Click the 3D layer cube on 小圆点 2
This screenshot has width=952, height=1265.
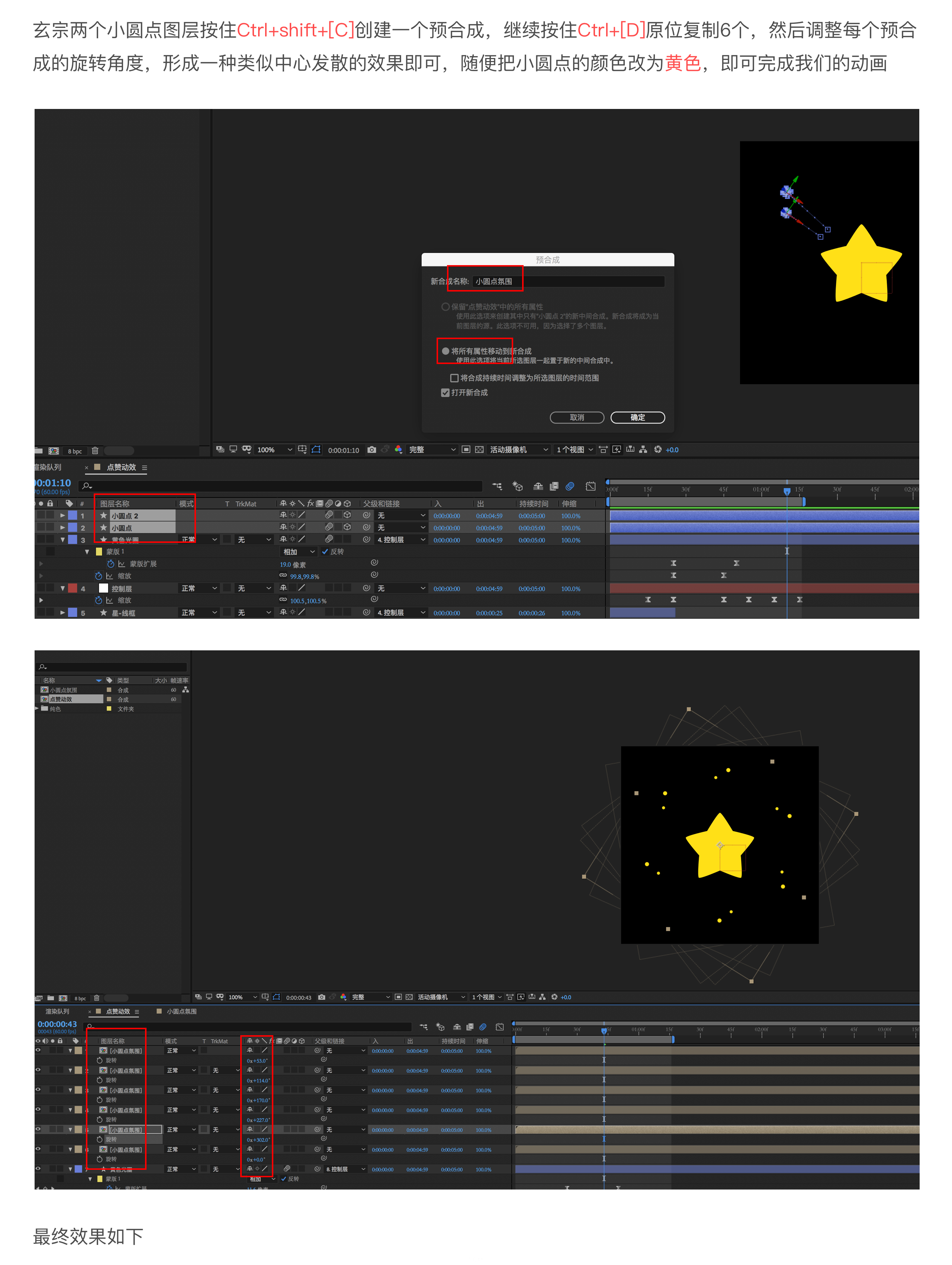click(x=347, y=515)
